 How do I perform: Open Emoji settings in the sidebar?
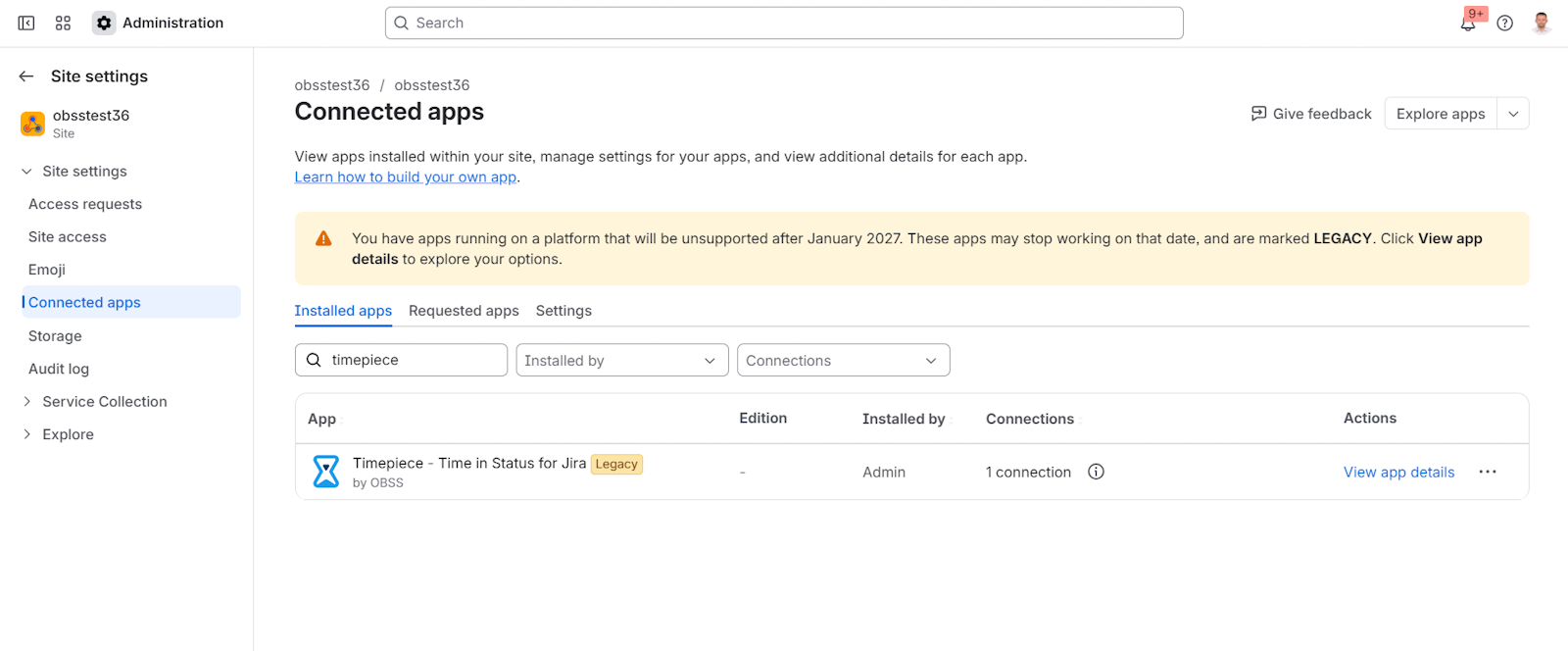point(47,270)
